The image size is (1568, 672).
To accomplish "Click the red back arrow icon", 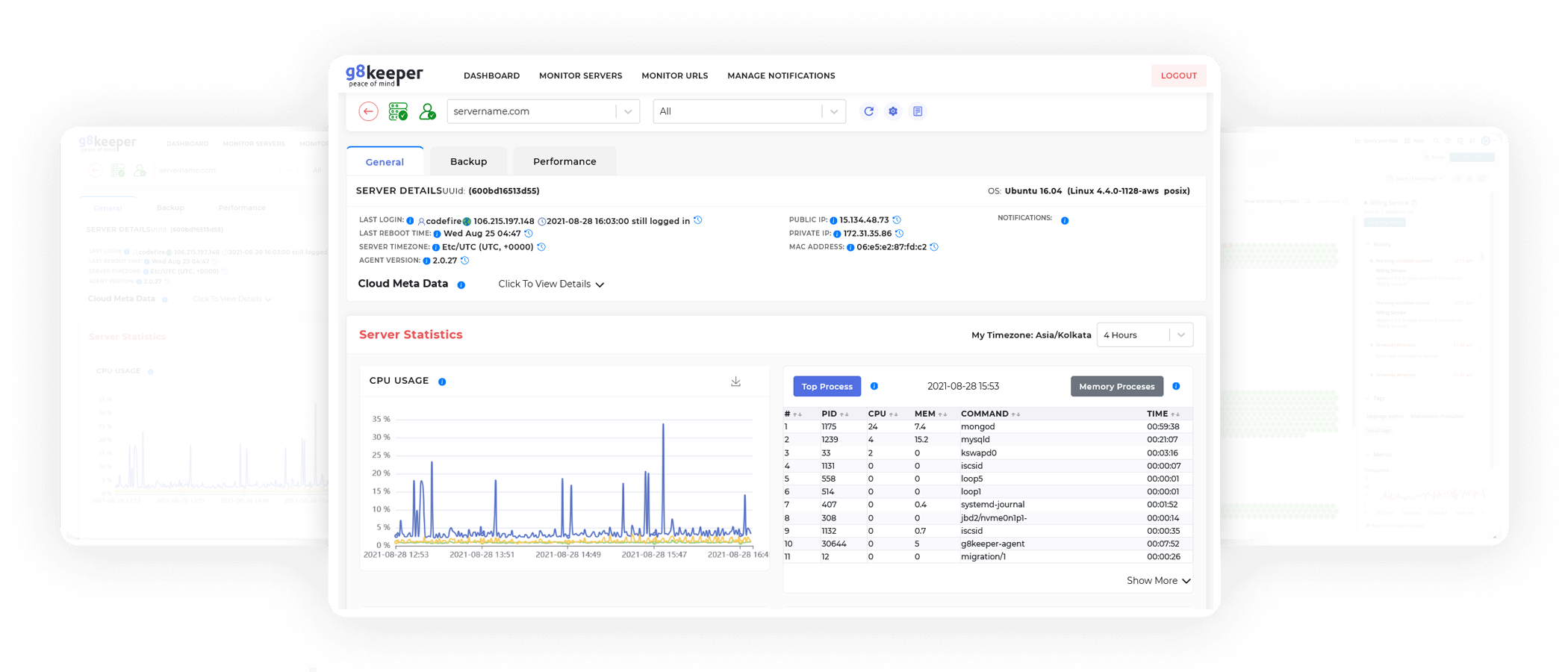I will pyautogui.click(x=368, y=111).
